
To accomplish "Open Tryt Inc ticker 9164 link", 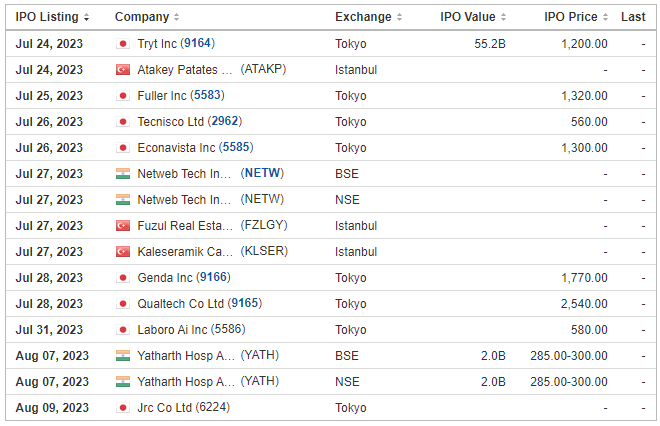I will pyautogui.click(x=197, y=43).
